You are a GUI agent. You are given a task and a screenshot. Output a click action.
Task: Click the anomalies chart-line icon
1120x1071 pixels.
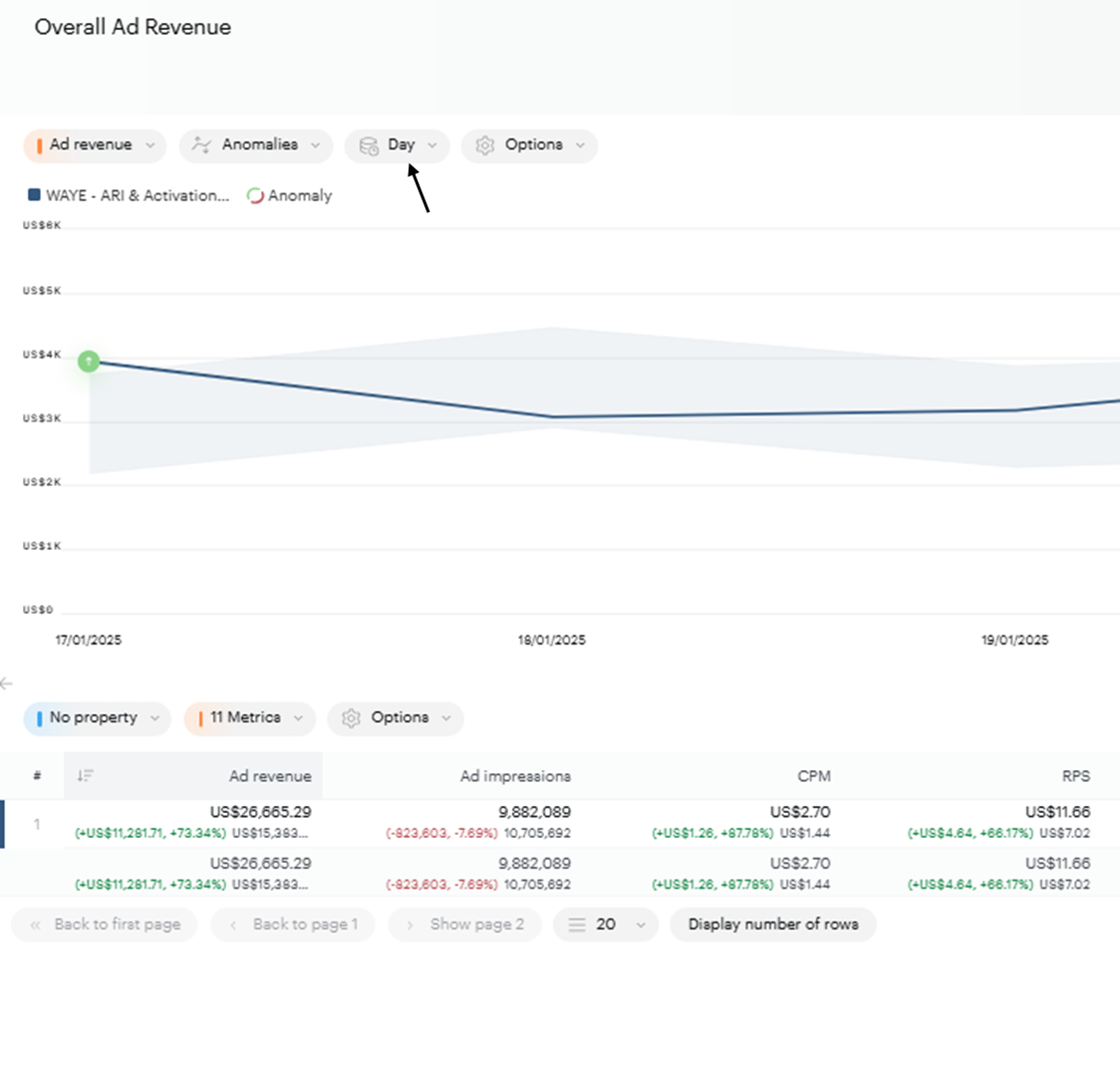pos(201,145)
